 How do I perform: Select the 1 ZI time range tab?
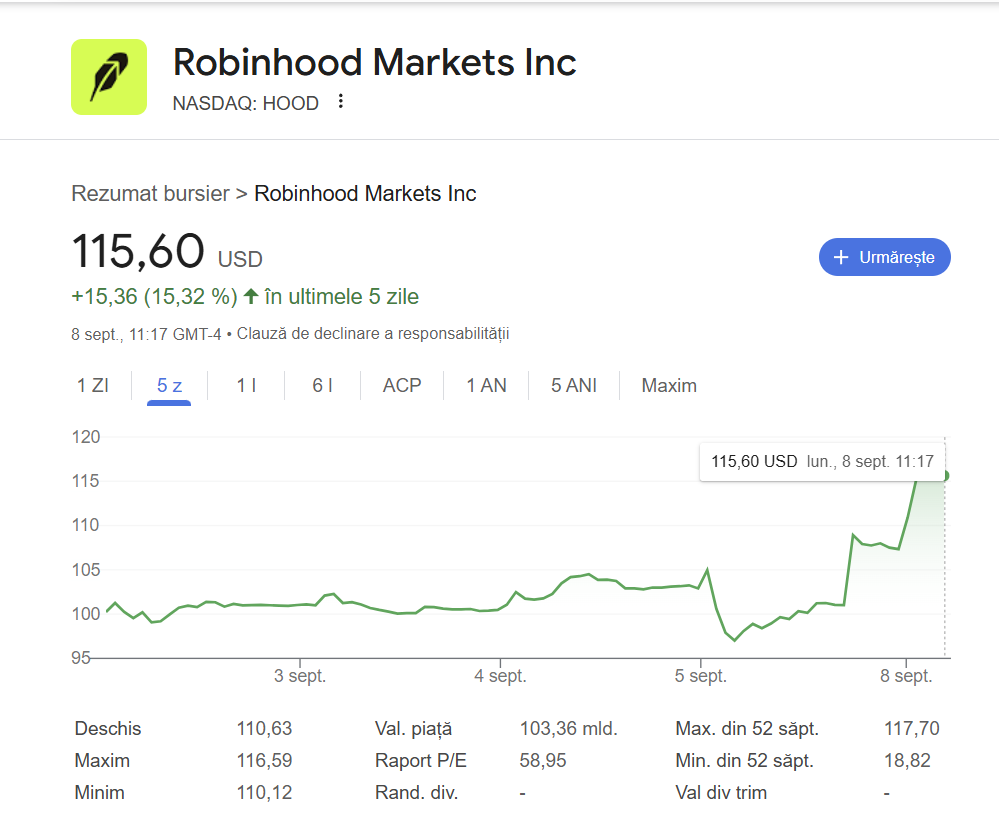click(93, 386)
